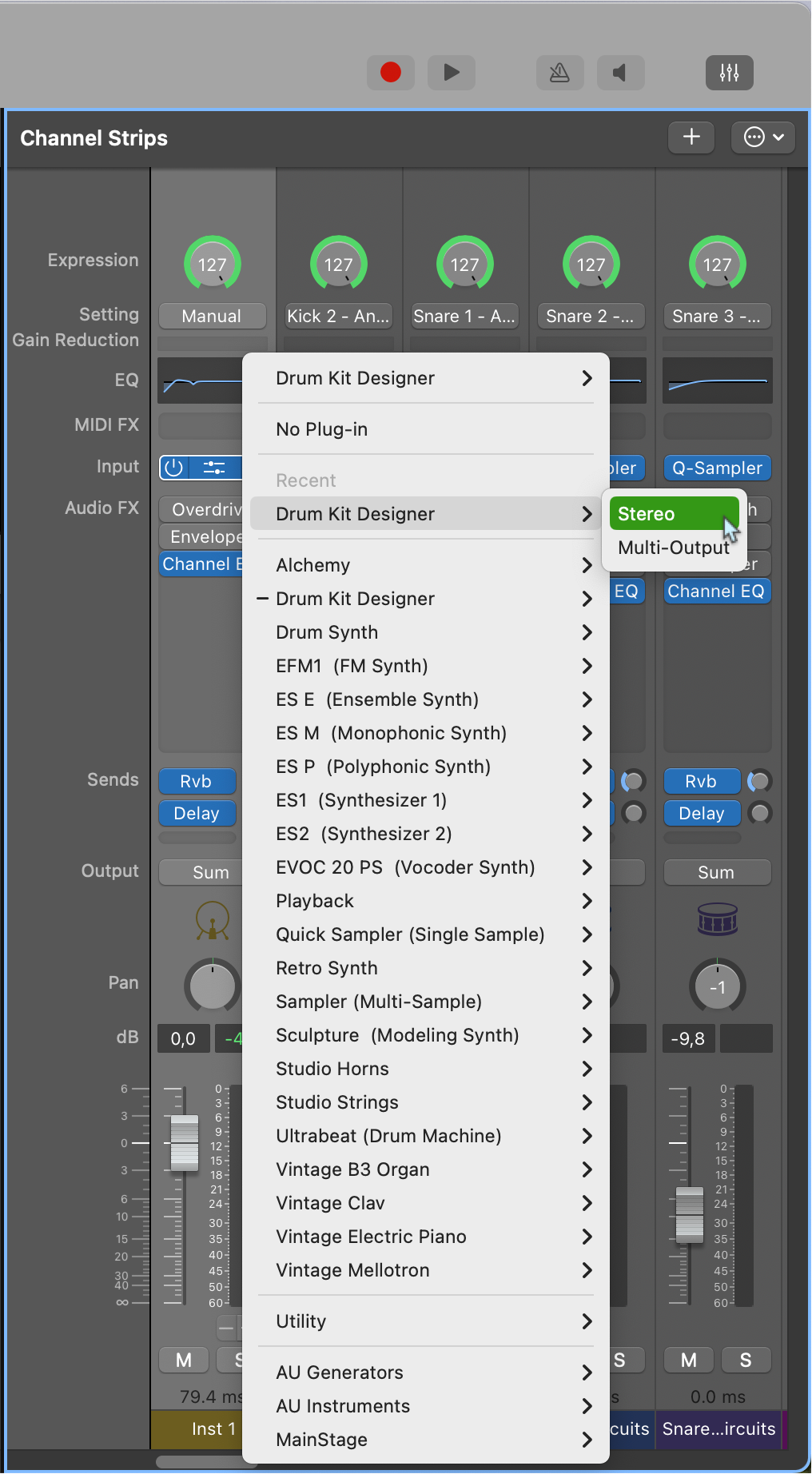812x1474 pixels.
Task: Expand the Alchemy instrument submenu
Action: [426, 565]
